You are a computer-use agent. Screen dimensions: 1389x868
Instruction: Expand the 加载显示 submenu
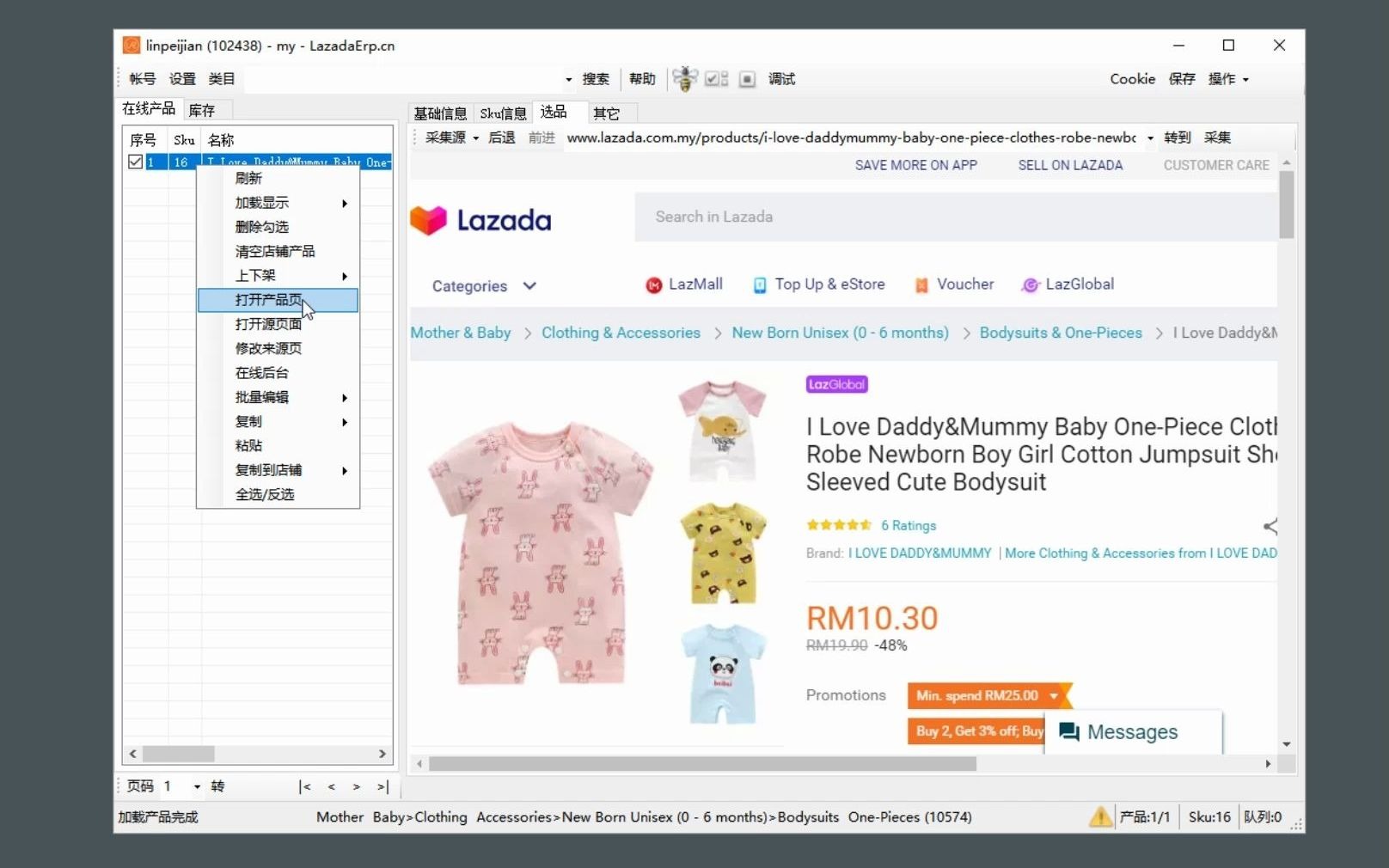(x=278, y=203)
